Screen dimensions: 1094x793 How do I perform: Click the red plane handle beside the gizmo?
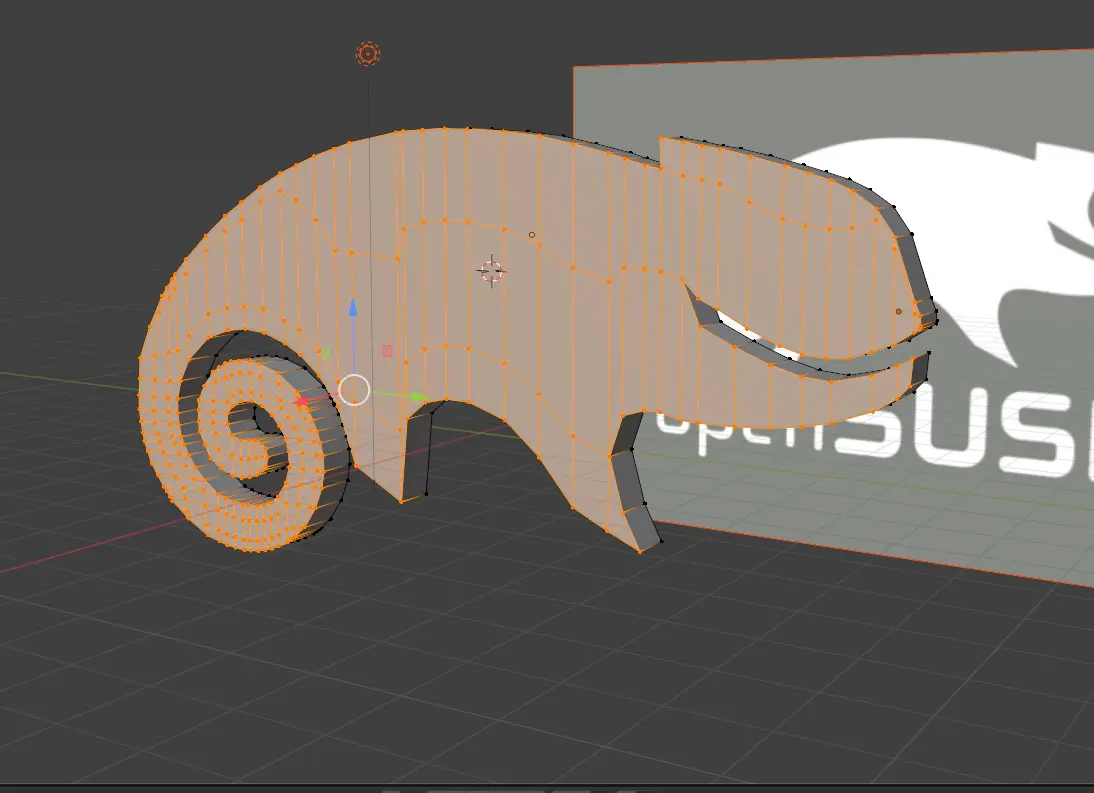click(x=388, y=350)
